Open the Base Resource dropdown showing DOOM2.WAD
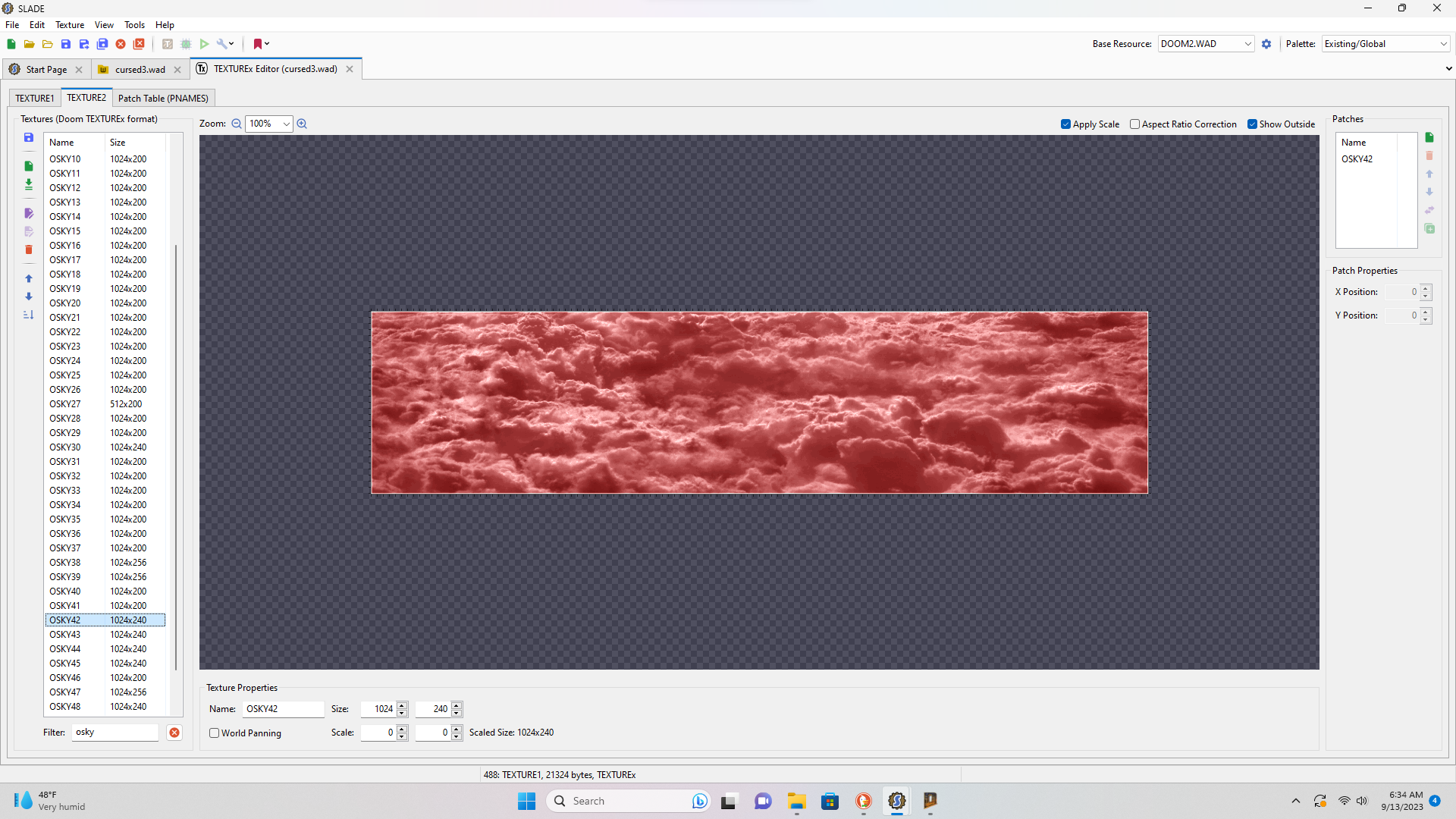1456x819 pixels. 1206,44
